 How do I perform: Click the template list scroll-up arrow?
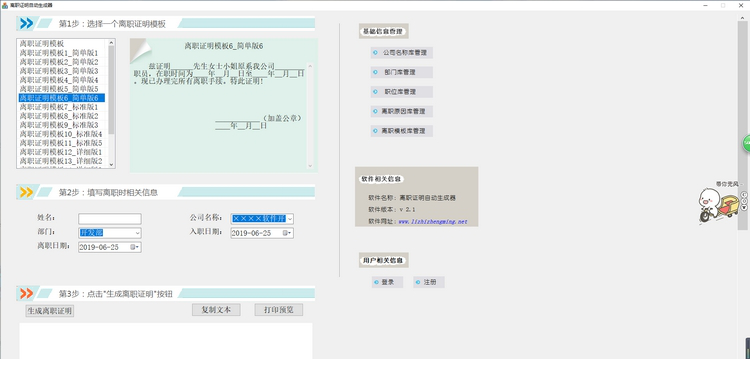point(111,42)
